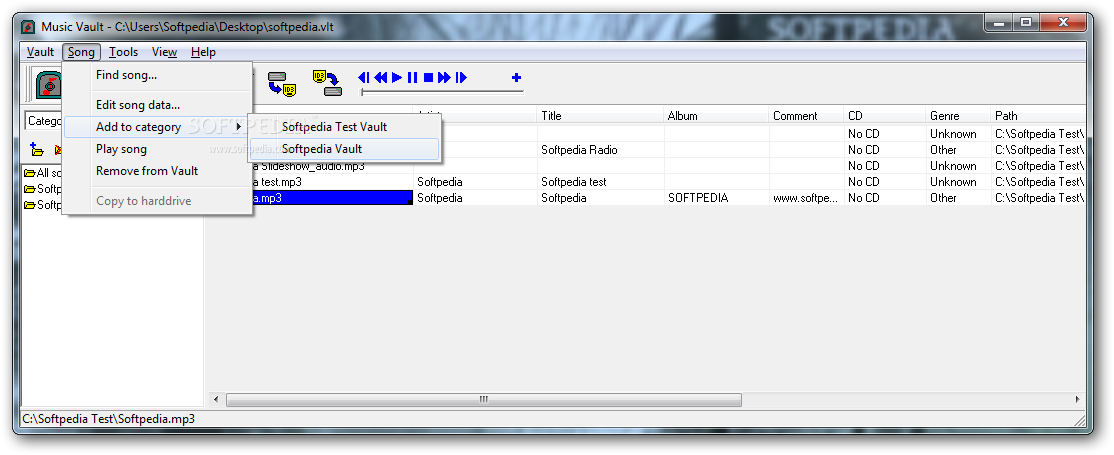Click the rewind double-arrow button
This screenshot has width=1114, height=455.
click(x=381, y=77)
